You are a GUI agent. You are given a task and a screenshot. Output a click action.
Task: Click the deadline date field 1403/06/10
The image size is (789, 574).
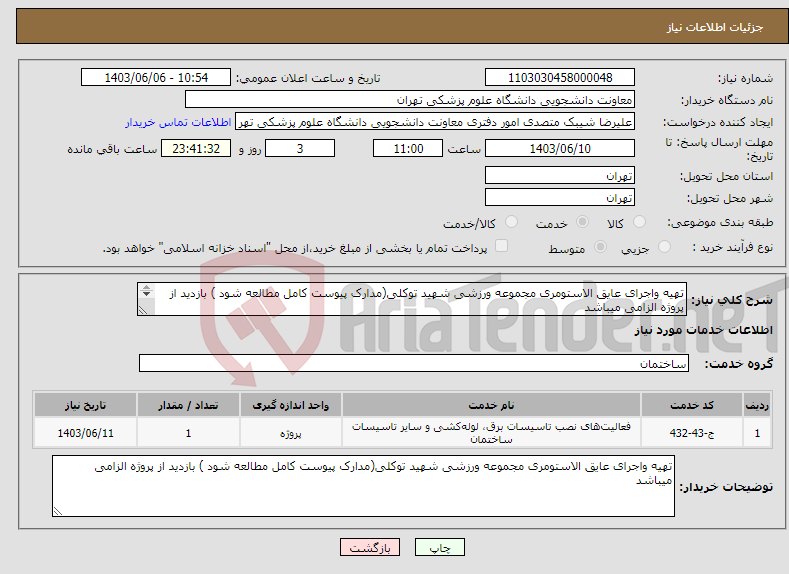pos(560,148)
